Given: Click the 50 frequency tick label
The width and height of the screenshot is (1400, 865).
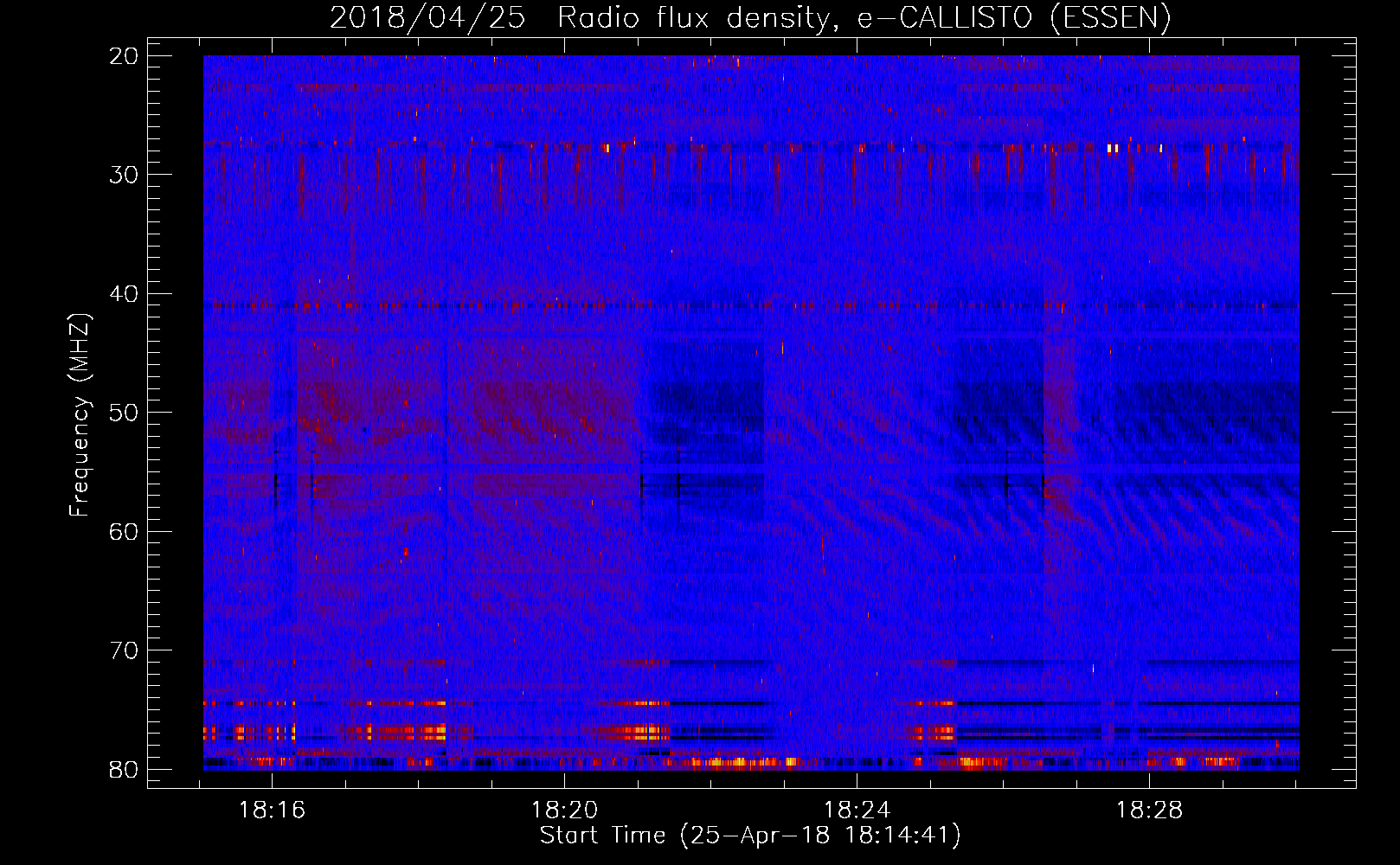Looking at the screenshot, I should point(124,413).
